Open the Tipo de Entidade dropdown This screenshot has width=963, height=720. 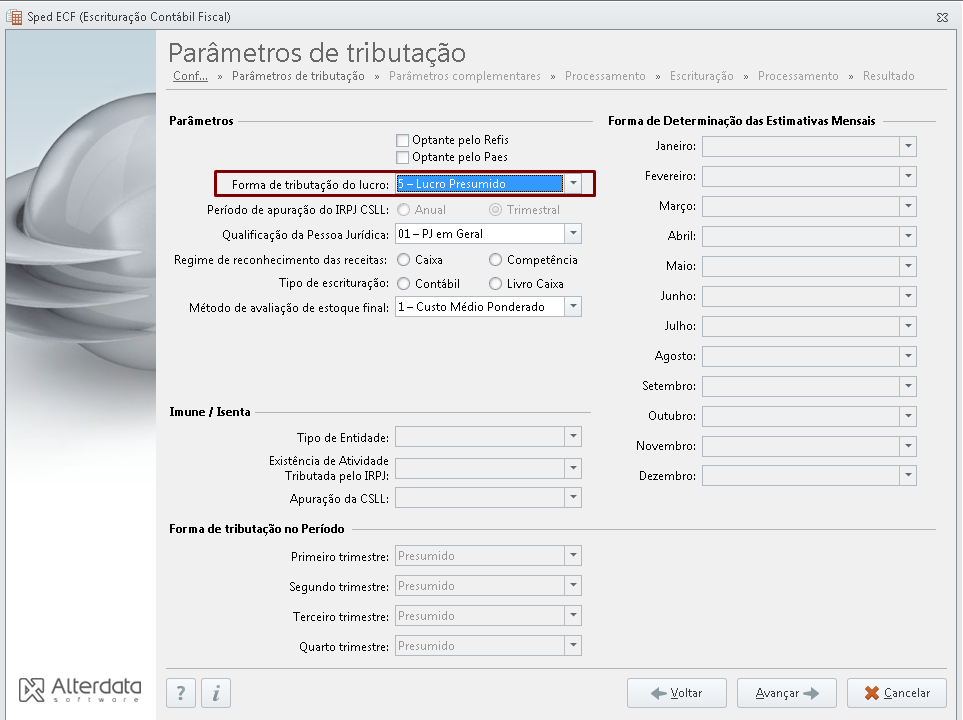[573, 437]
